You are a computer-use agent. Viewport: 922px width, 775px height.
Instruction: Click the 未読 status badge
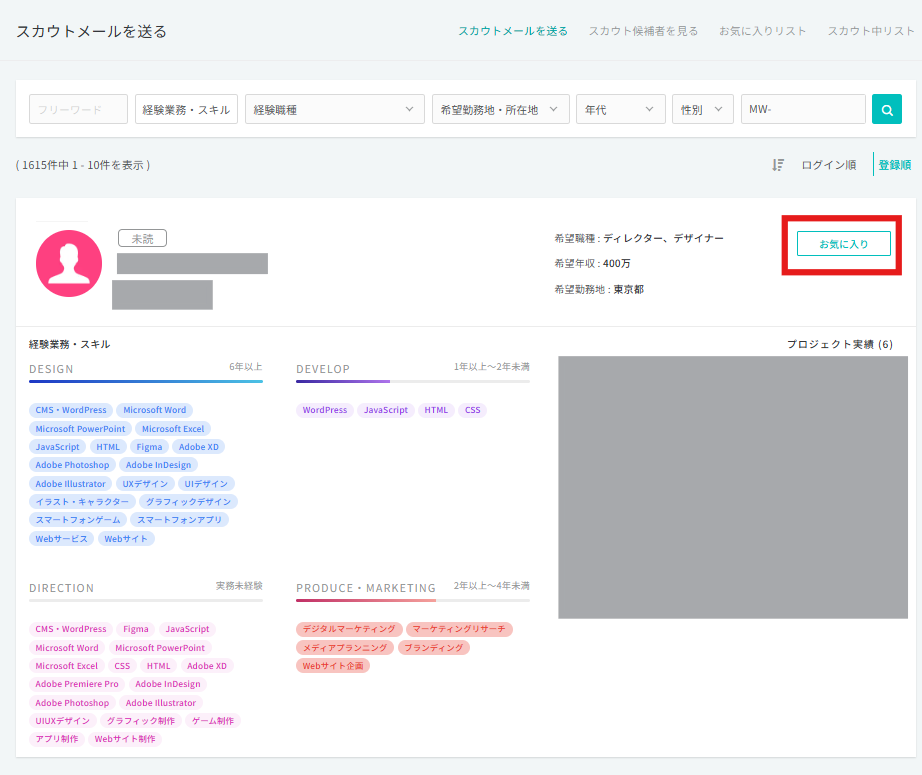pyautogui.click(x=142, y=238)
